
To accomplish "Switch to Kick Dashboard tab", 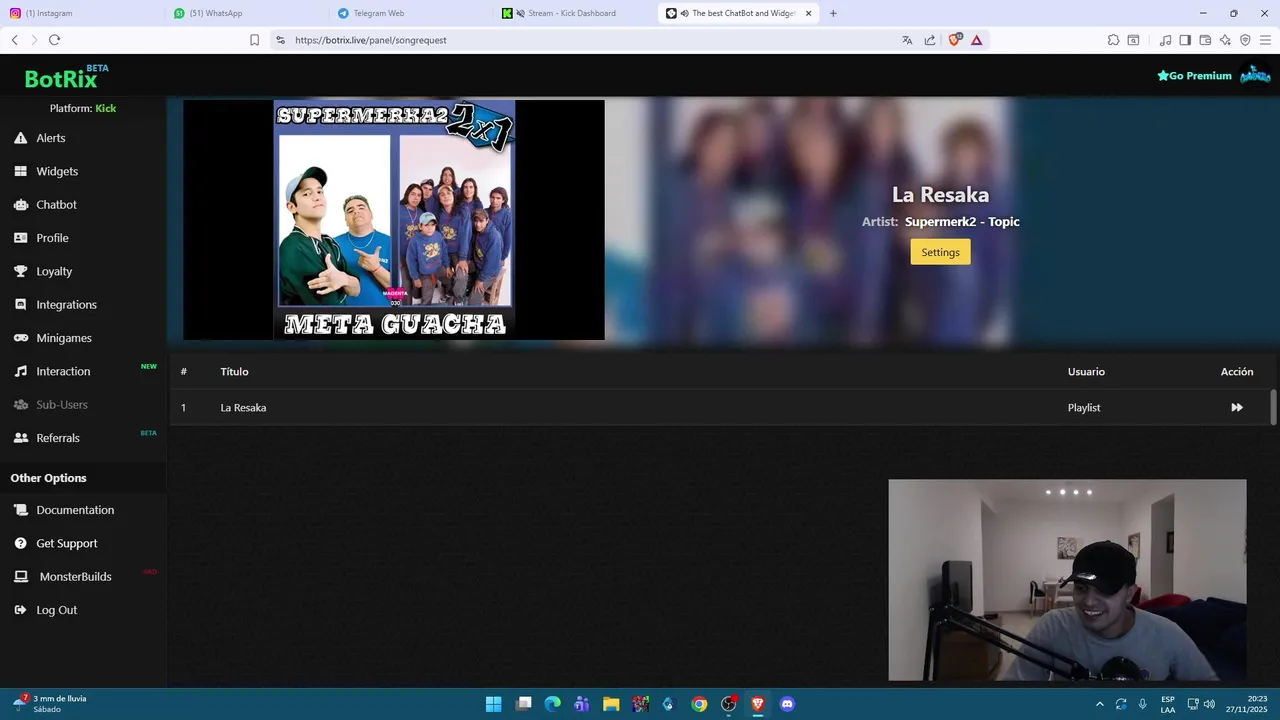I will pyautogui.click(x=574, y=13).
